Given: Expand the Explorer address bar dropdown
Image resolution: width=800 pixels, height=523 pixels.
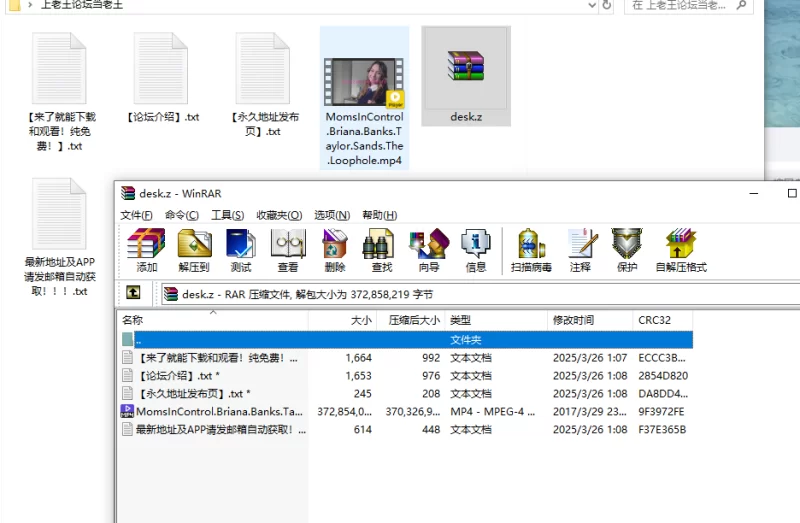Looking at the screenshot, I should (592, 5).
